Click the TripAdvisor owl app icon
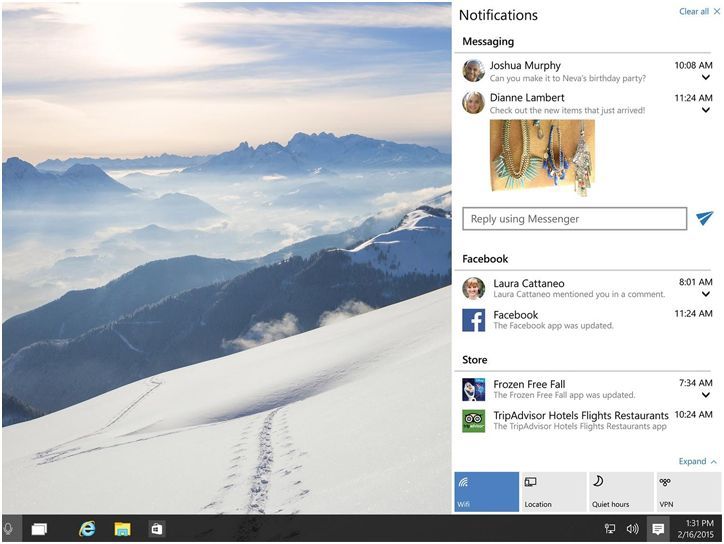This screenshot has height=544, width=724. coord(473,421)
